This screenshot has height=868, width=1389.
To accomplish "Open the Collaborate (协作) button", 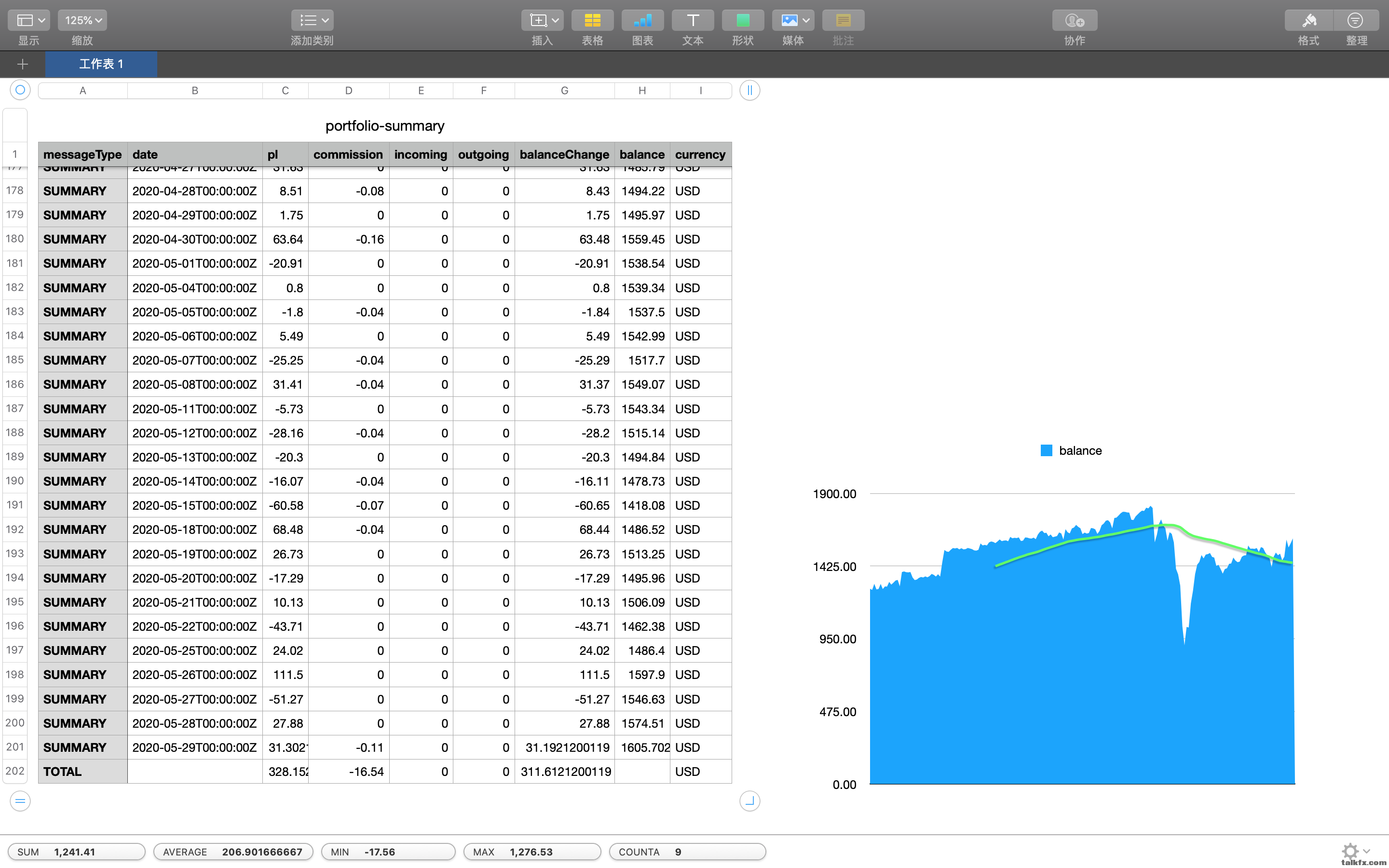I will [x=1075, y=21].
